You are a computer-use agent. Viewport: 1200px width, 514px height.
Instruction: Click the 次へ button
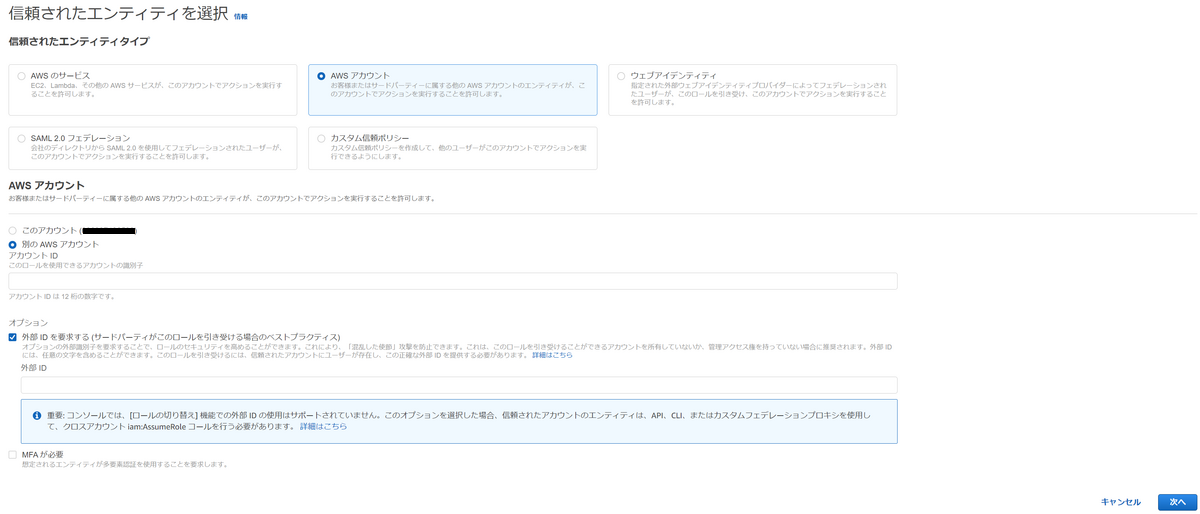coord(1176,502)
